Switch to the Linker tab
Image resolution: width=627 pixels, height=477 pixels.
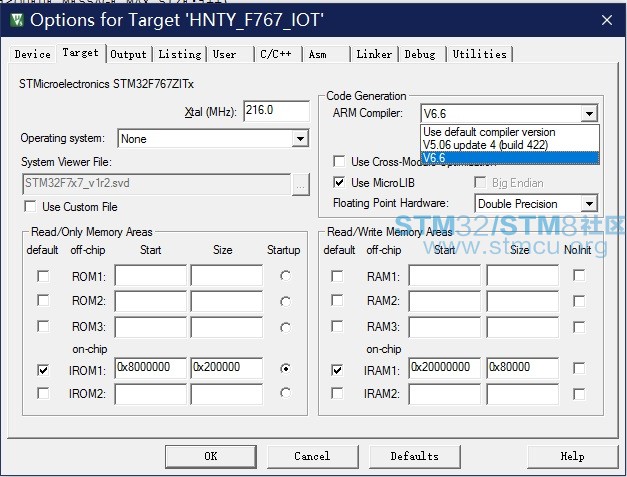click(374, 54)
